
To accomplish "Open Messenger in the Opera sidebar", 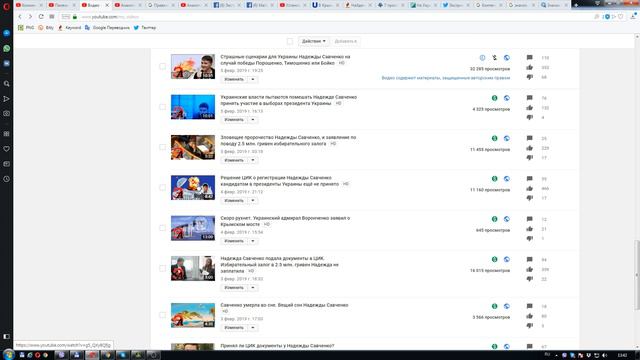I will (x=7, y=33).
